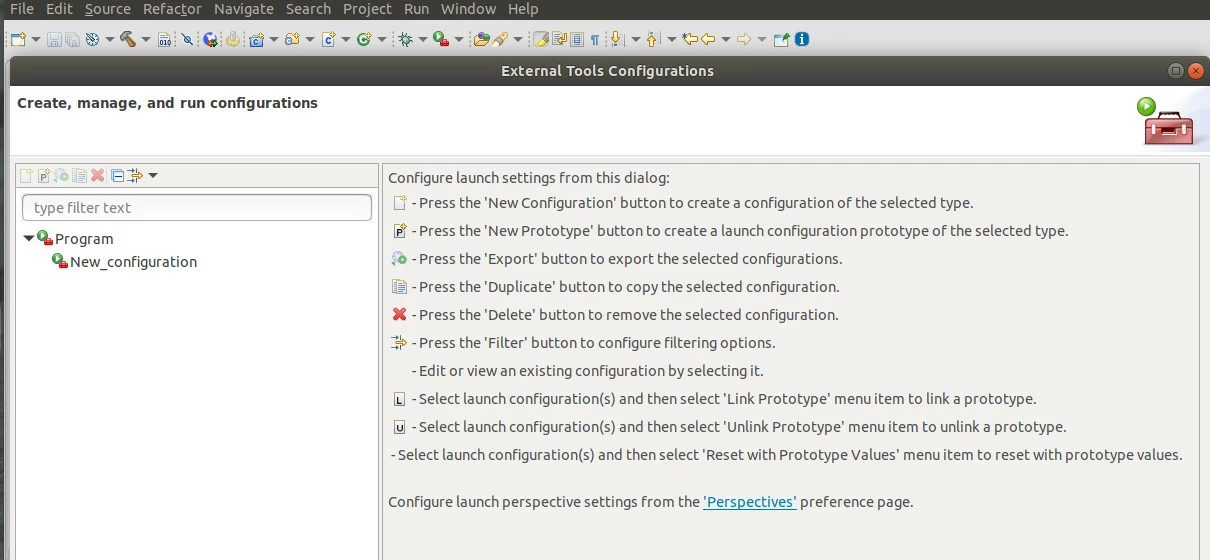The height and width of the screenshot is (560, 1210).
Task: Open the dropdown beside the build hammer
Action: point(146,40)
